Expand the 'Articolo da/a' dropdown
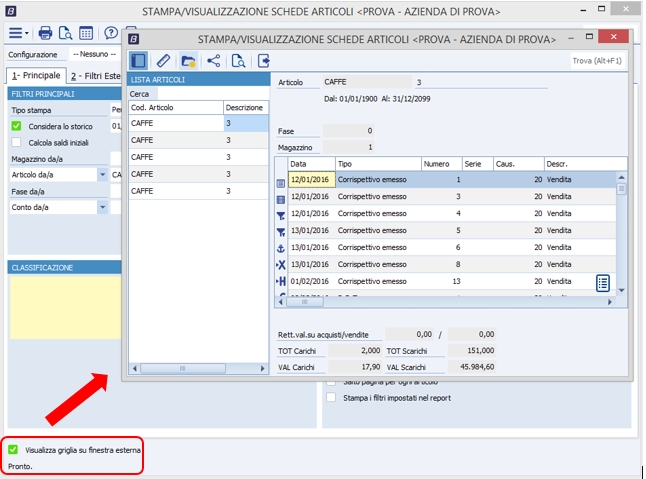 102,175
